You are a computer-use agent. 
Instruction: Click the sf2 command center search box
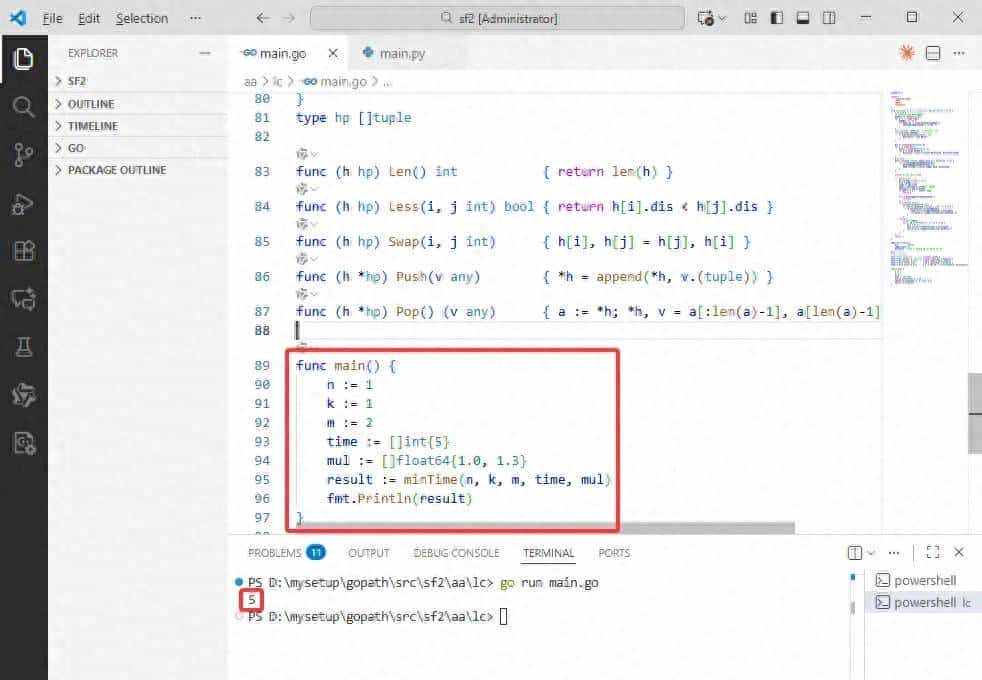click(x=497, y=18)
